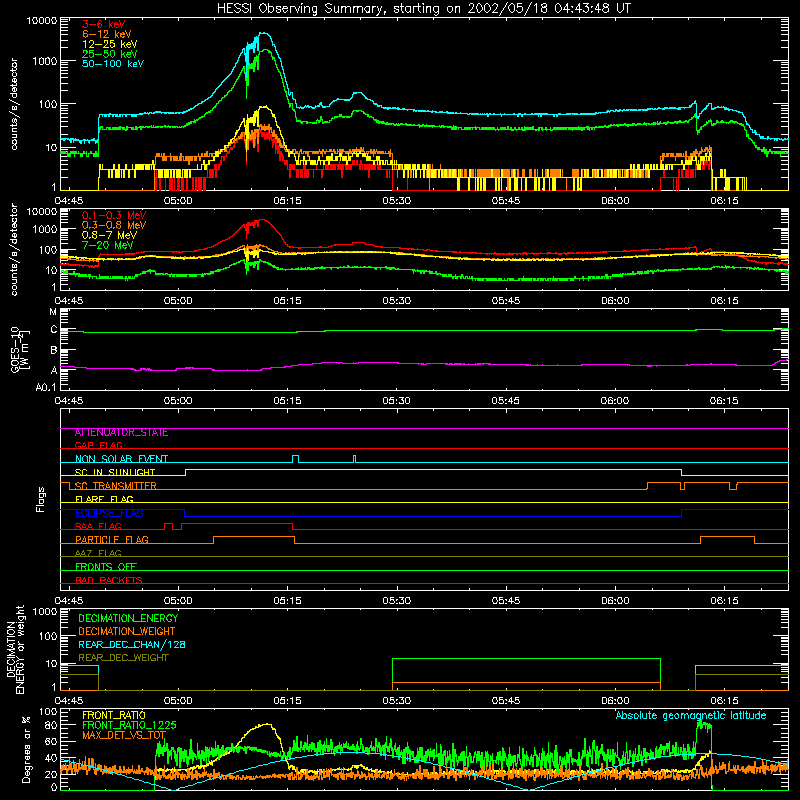The width and height of the screenshot is (800, 800).
Task: Pick the GAP_FLAG label
Action: 98,445
